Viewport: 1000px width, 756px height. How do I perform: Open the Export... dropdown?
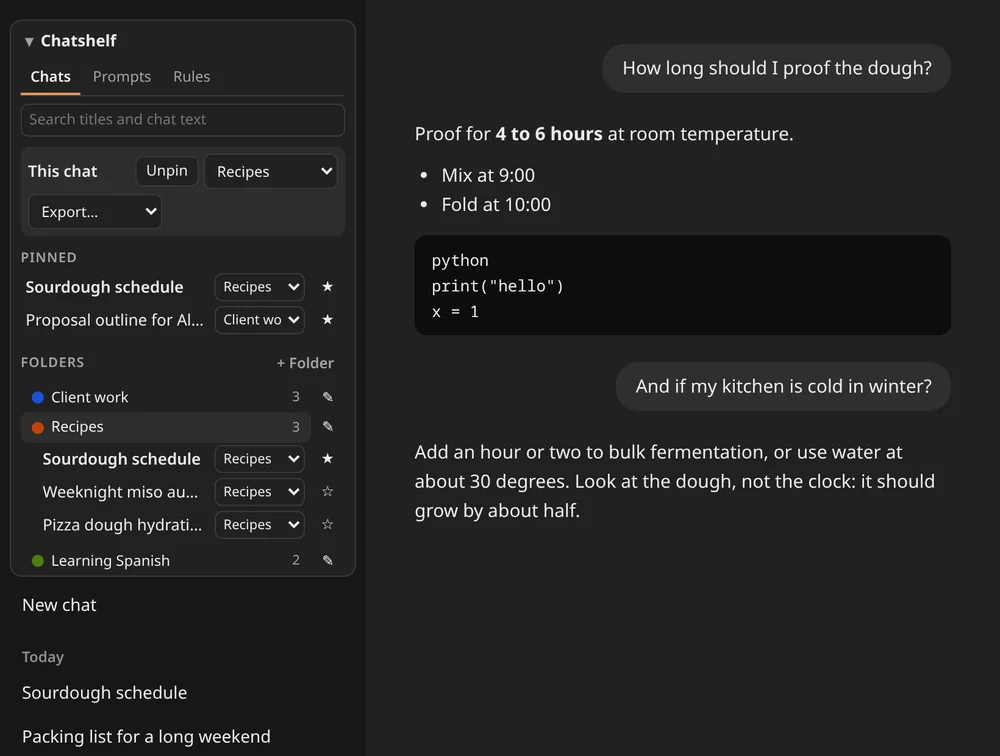(x=95, y=212)
